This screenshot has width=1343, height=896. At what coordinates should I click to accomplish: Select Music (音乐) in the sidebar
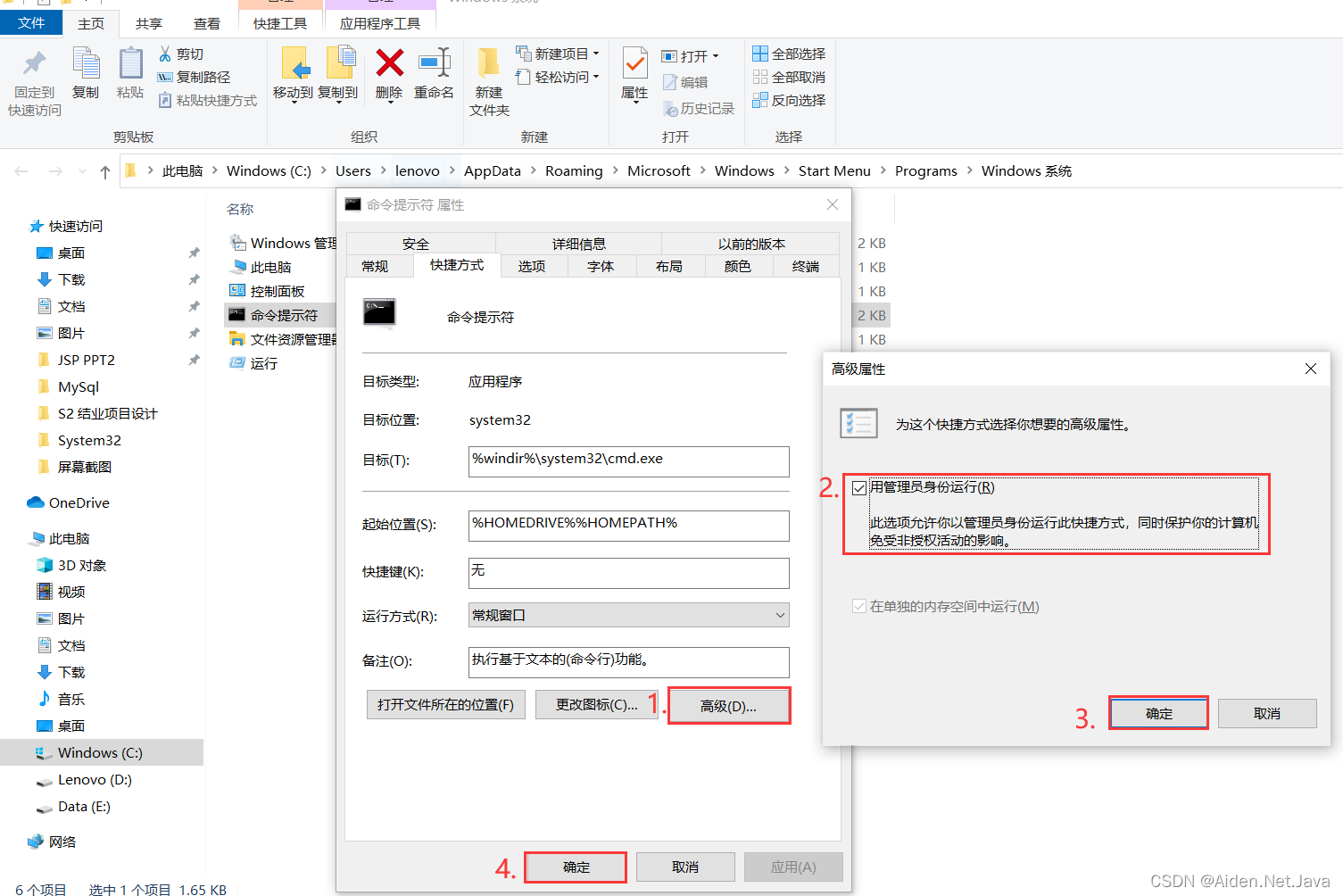[x=71, y=700]
